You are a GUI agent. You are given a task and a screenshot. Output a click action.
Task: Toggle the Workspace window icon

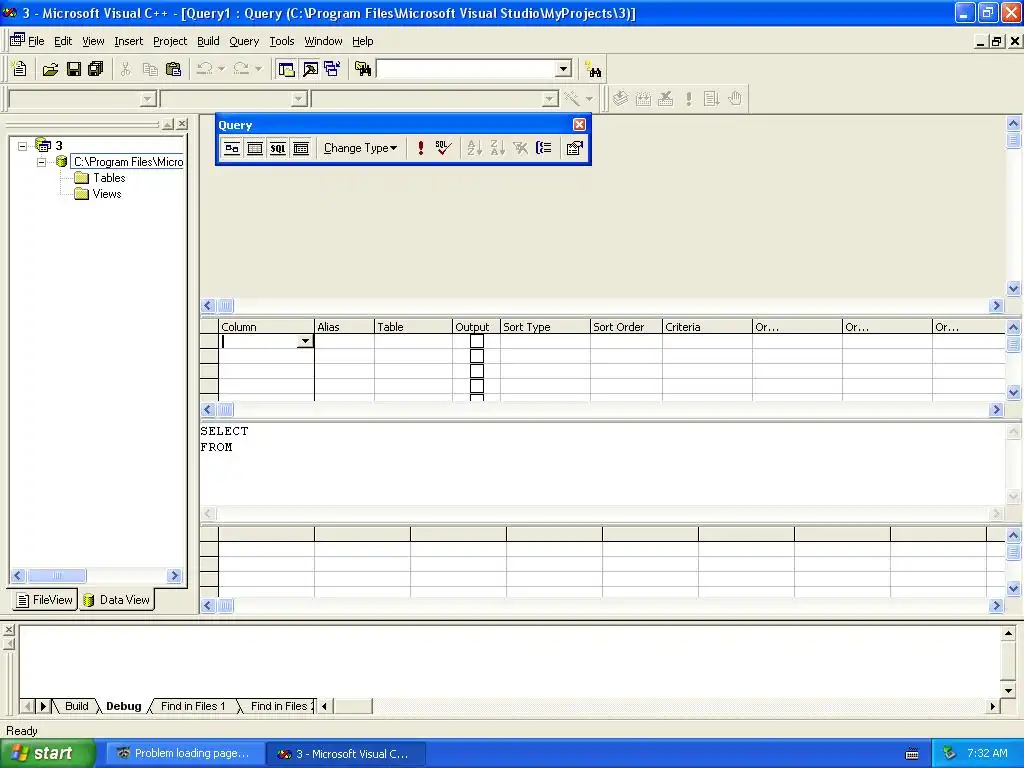pos(286,69)
